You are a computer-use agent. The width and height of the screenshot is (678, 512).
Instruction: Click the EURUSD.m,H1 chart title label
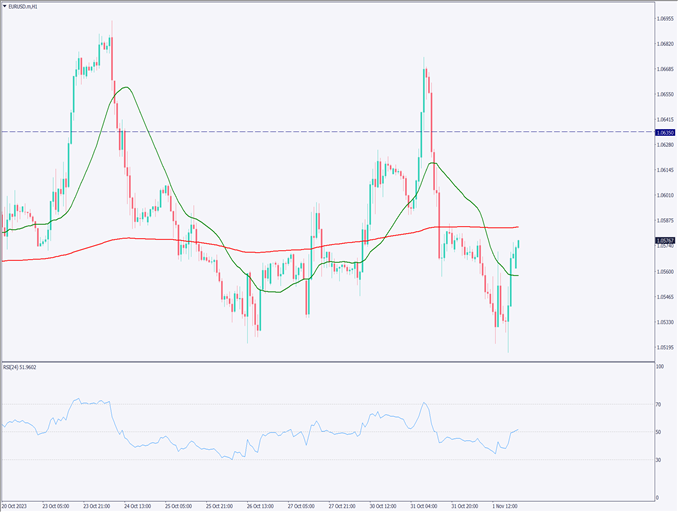27,6
